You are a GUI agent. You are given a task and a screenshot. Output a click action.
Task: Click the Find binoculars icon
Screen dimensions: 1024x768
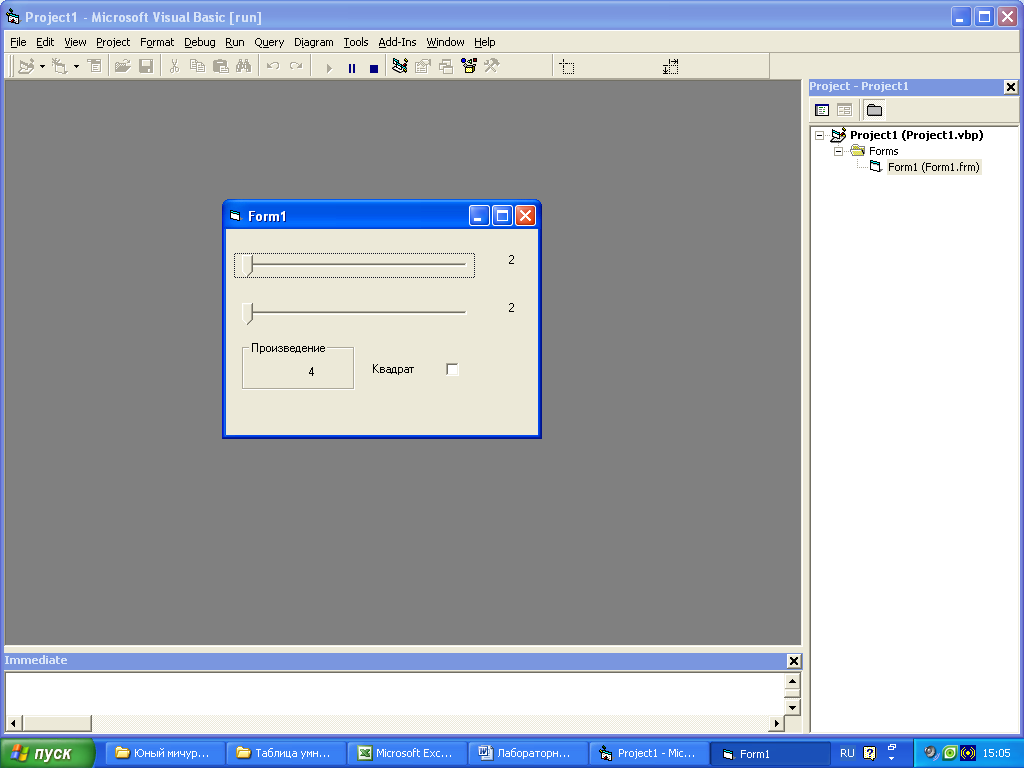(x=243, y=67)
